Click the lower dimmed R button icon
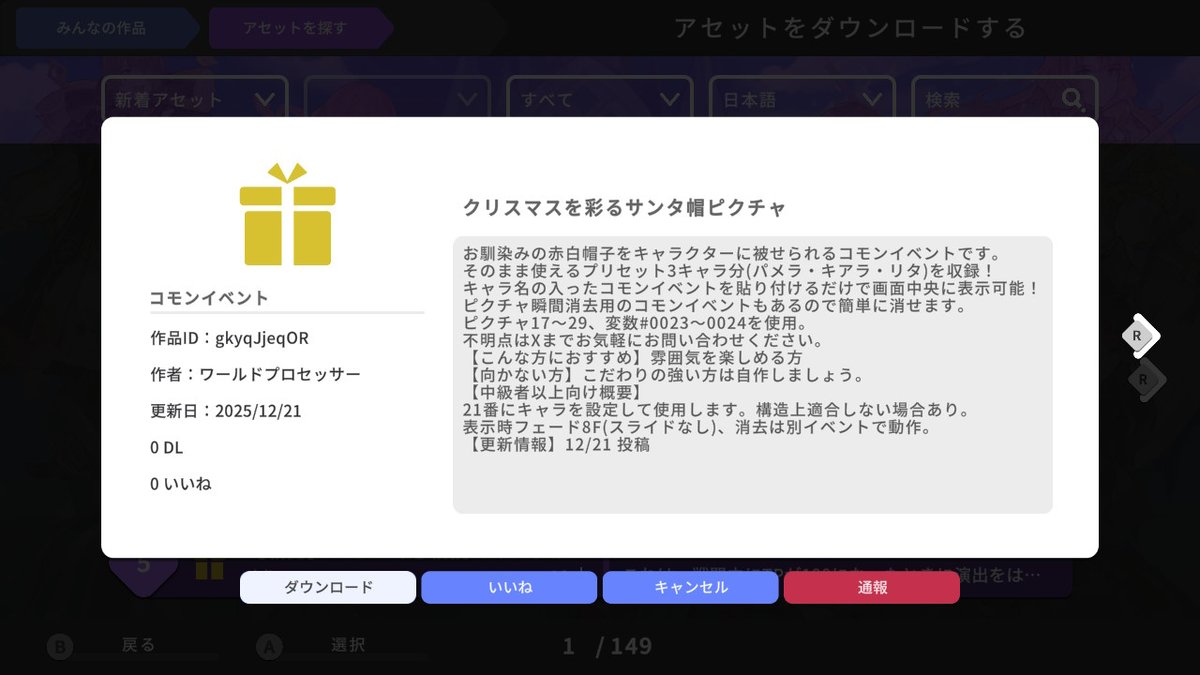Image resolution: width=1200 pixels, height=675 pixels. click(x=1145, y=380)
